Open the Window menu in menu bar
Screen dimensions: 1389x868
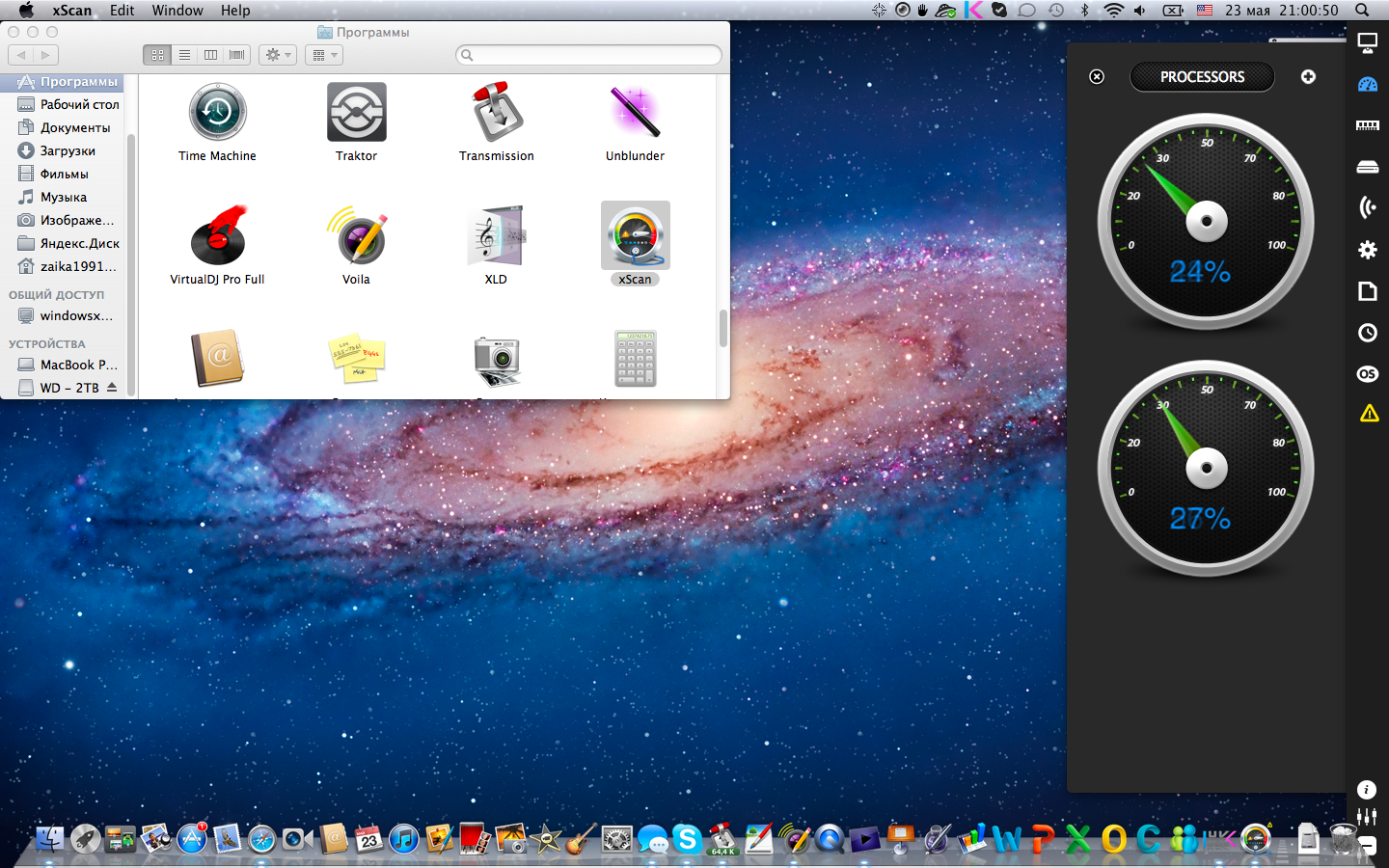pyautogui.click(x=177, y=11)
